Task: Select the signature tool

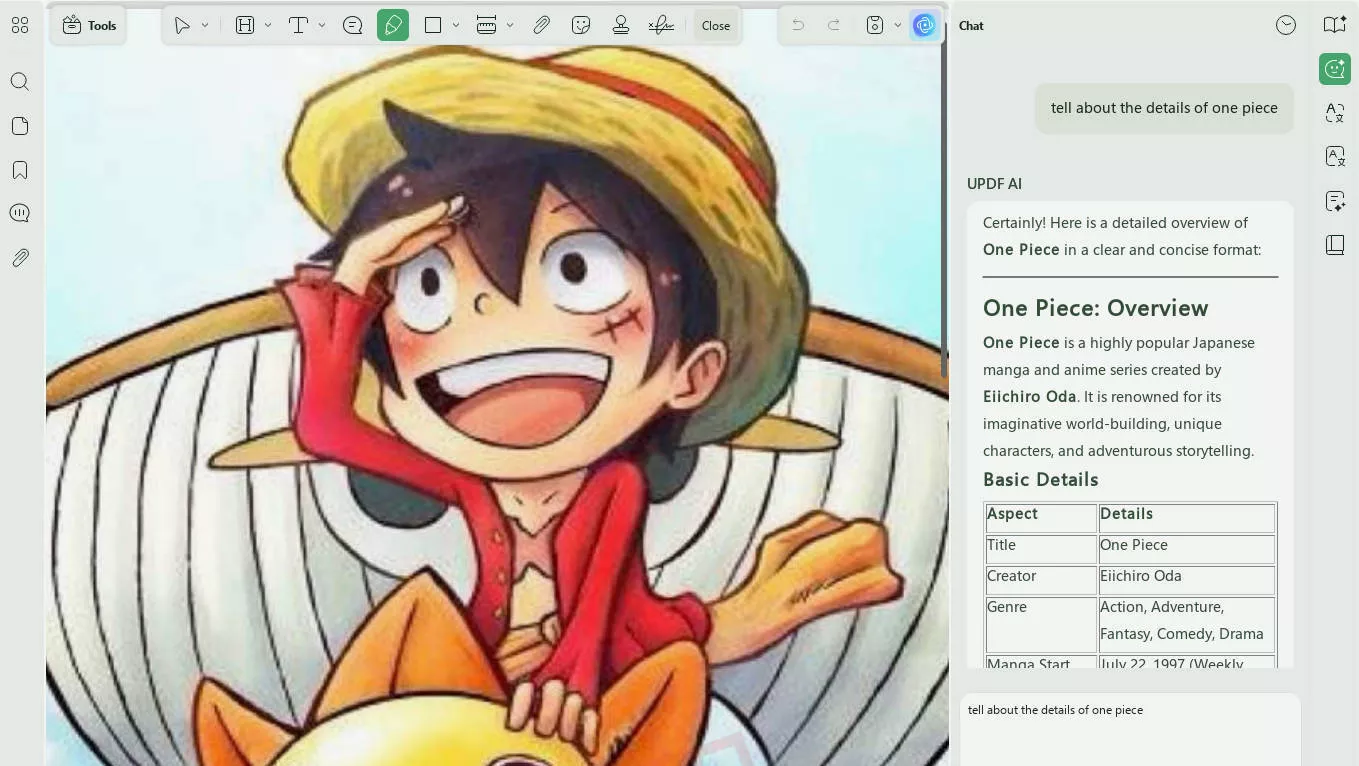Action: [x=661, y=26]
